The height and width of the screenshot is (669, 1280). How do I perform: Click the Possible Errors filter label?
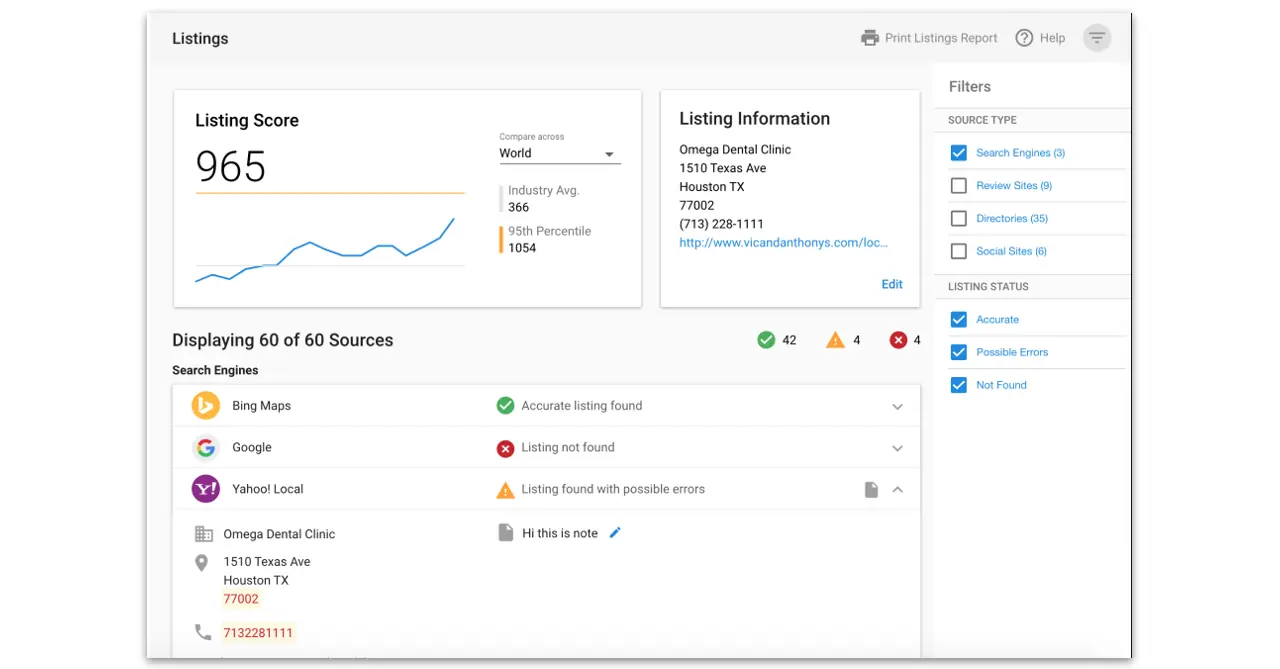1012,352
